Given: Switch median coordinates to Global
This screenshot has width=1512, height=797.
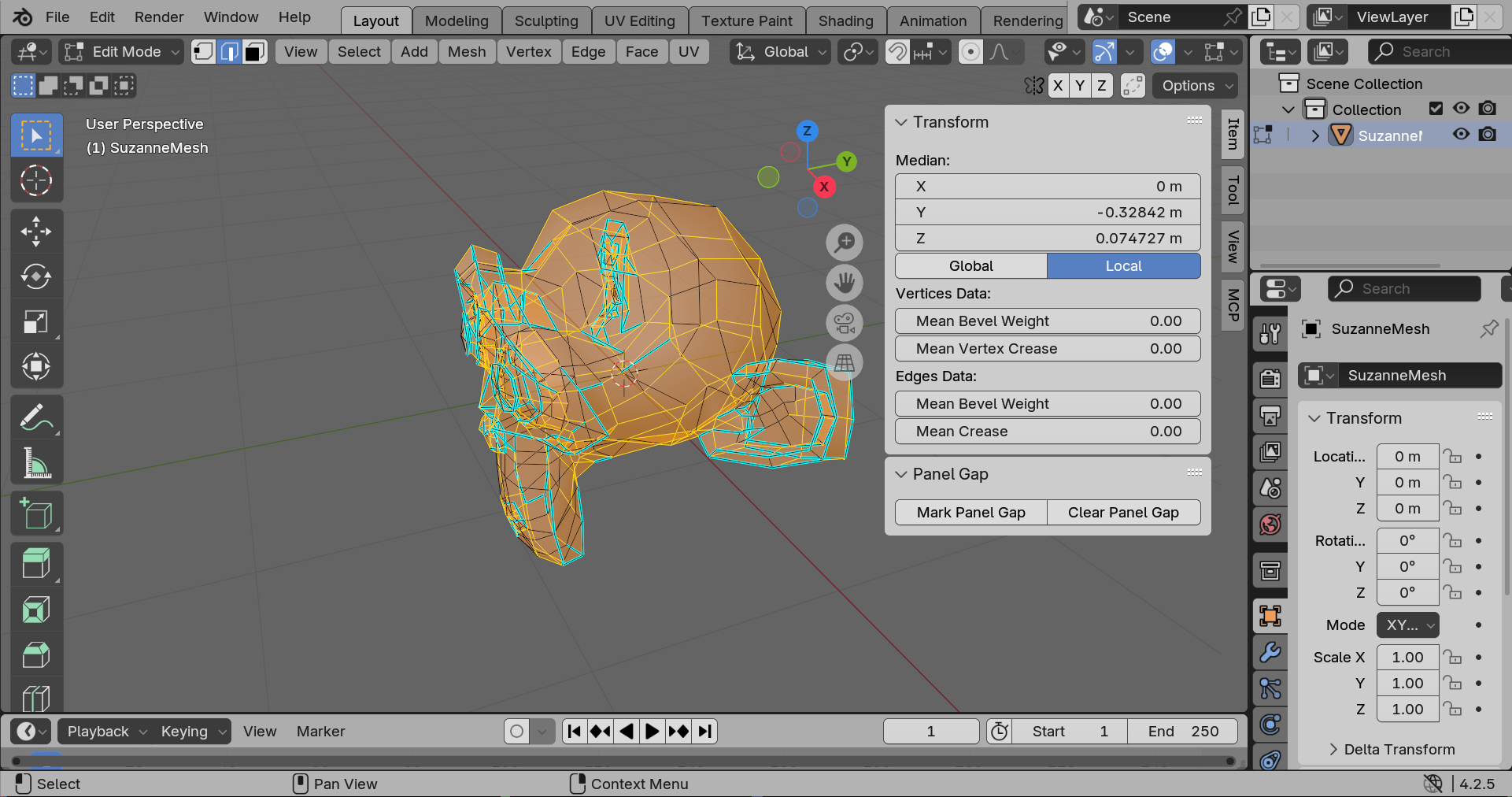Looking at the screenshot, I should [970, 266].
